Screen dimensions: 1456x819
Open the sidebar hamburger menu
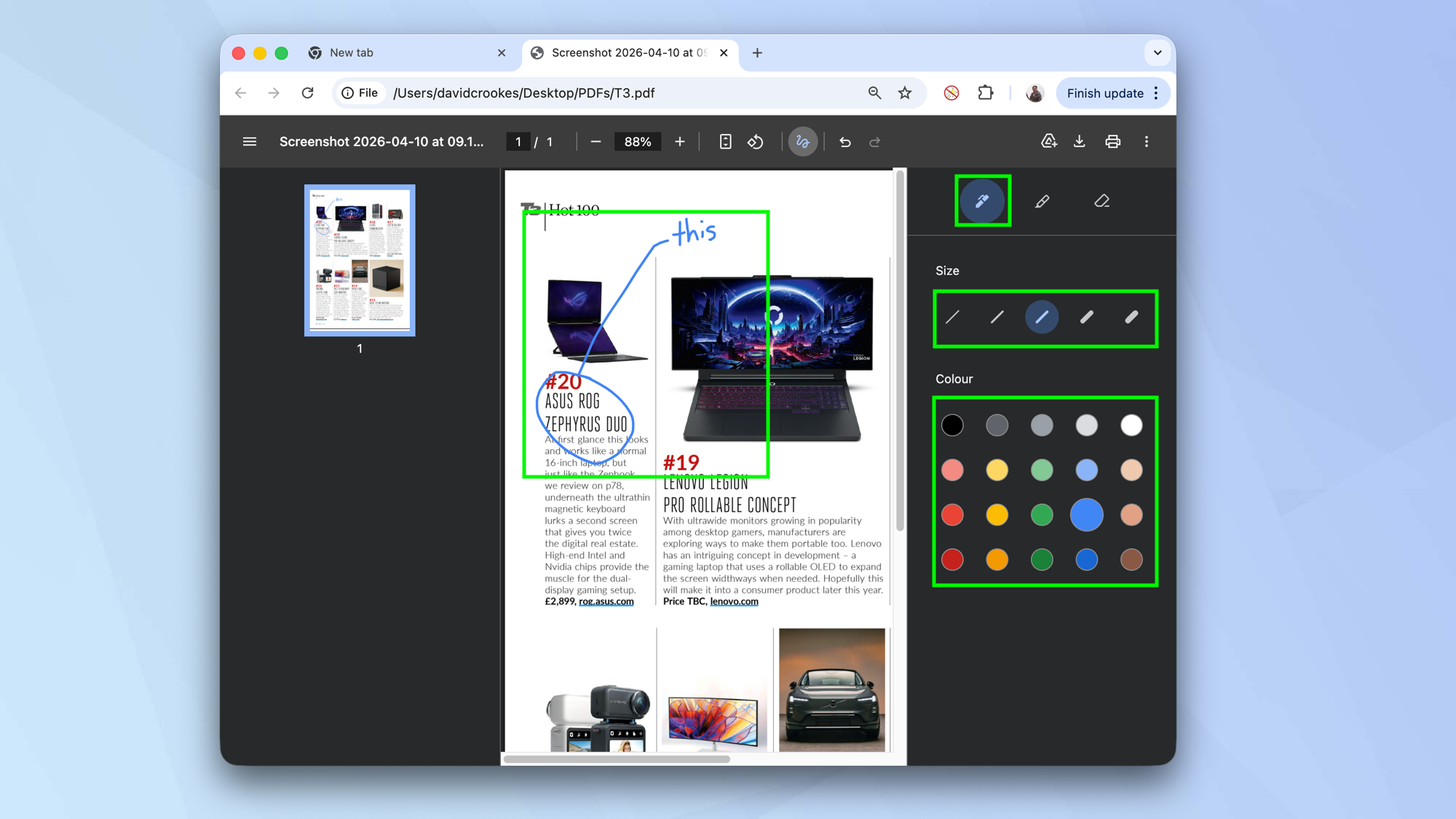coord(249,141)
